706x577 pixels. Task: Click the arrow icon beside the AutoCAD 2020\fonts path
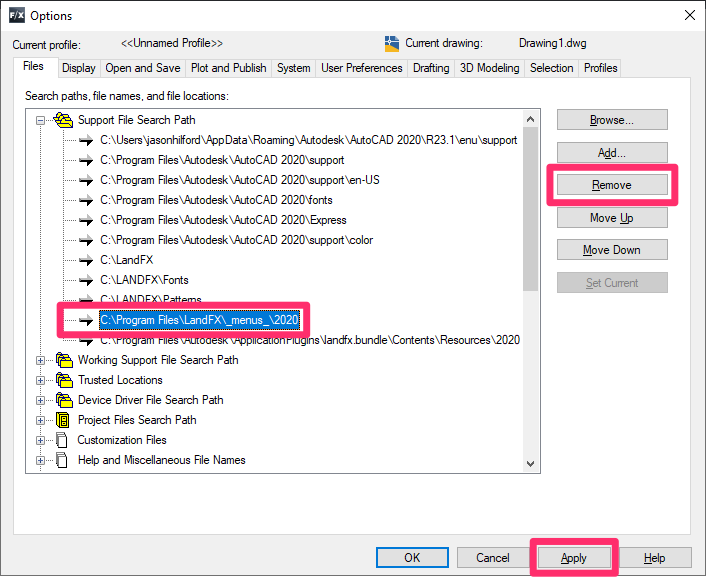click(86, 200)
